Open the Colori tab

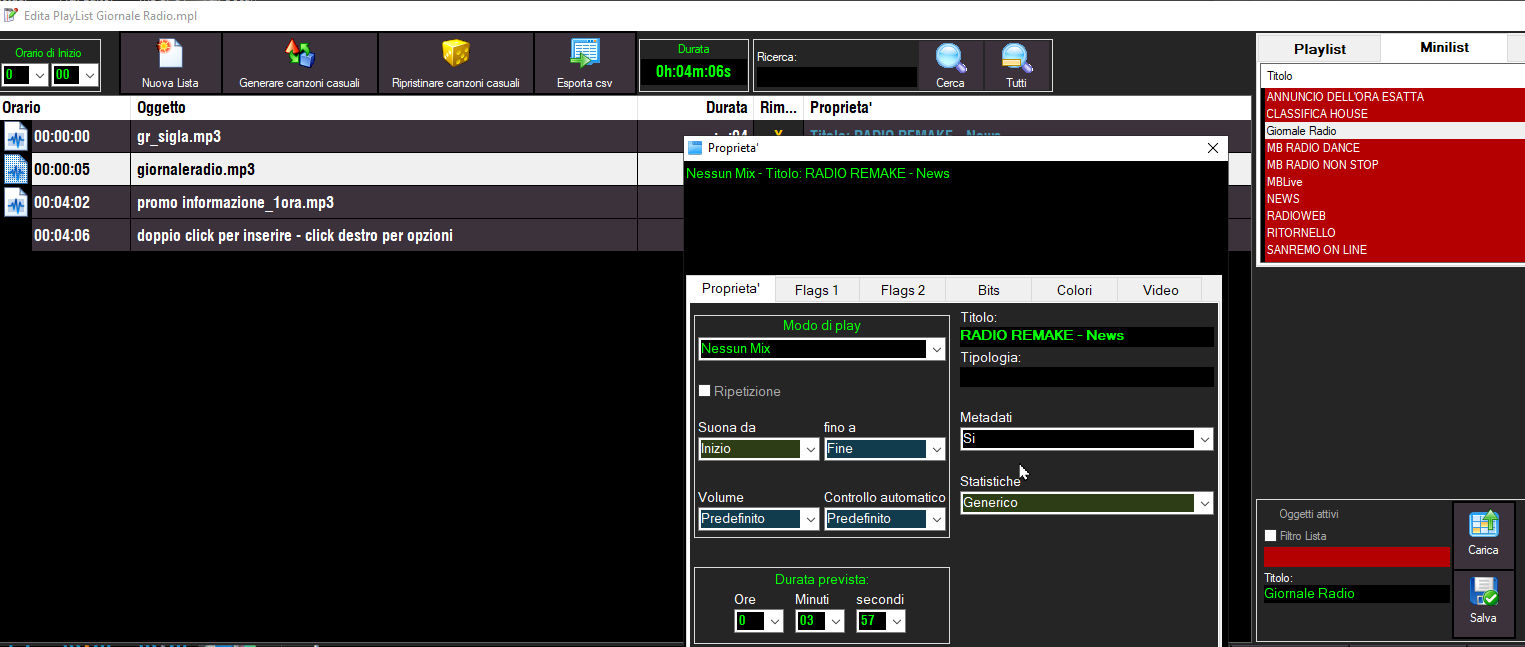coord(1074,290)
